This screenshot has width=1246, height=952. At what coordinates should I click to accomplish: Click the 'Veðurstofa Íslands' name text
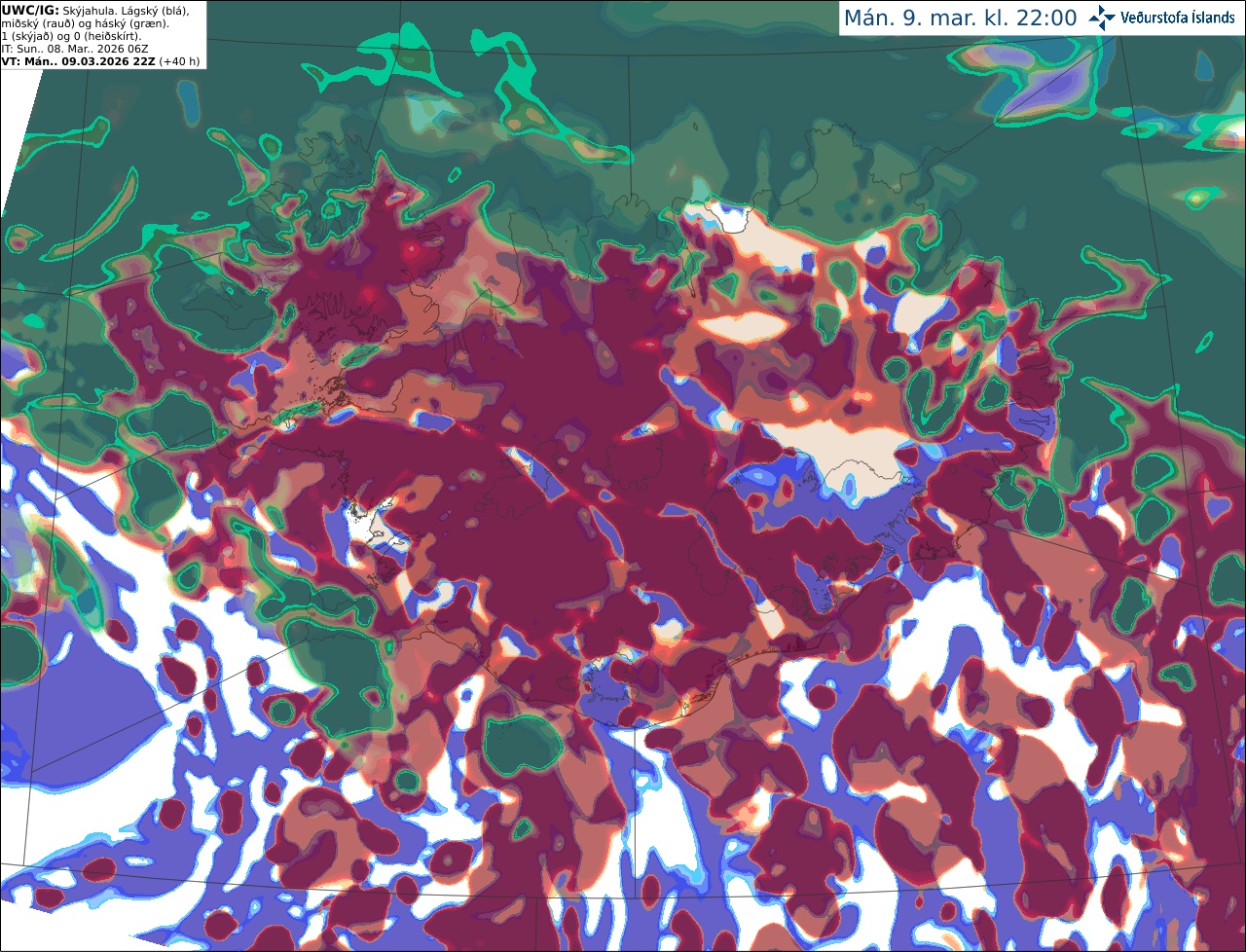(x=1177, y=18)
